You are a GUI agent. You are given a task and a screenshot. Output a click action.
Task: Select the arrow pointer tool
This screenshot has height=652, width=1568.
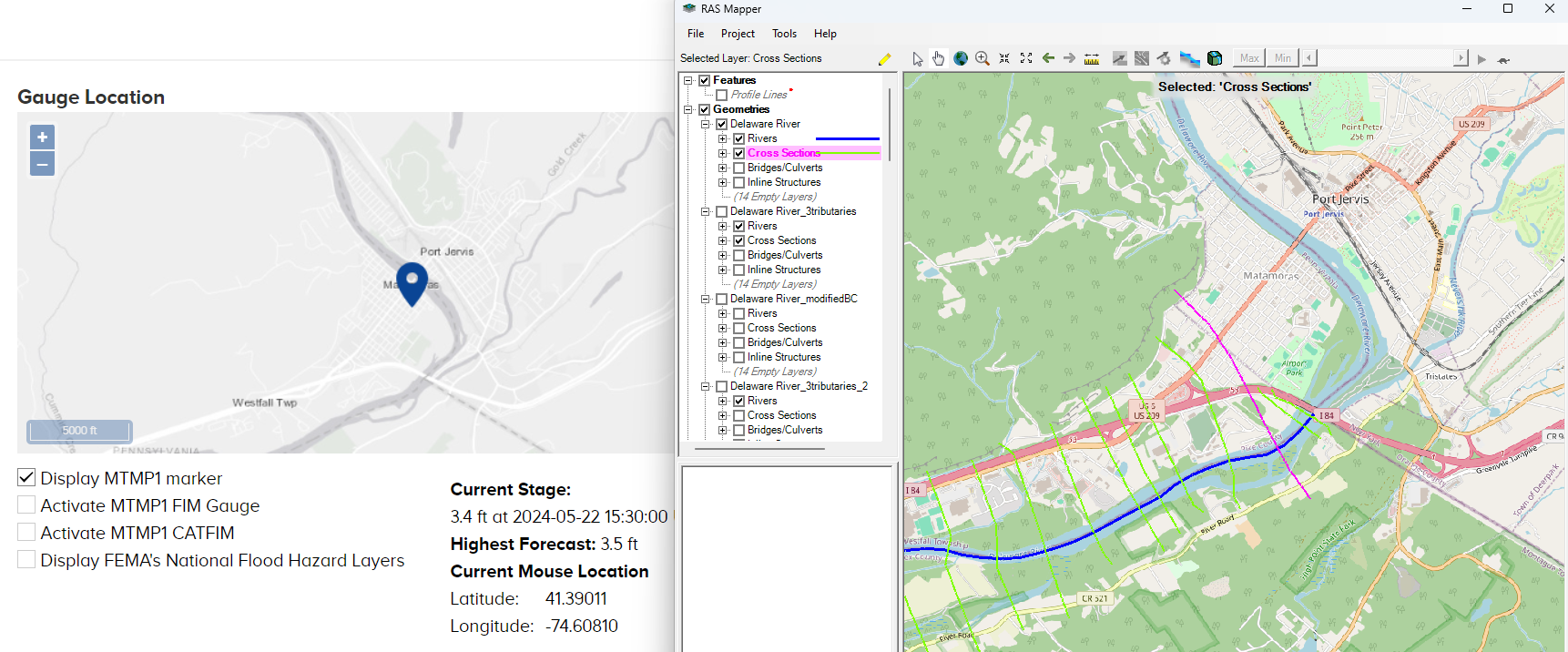[917, 58]
